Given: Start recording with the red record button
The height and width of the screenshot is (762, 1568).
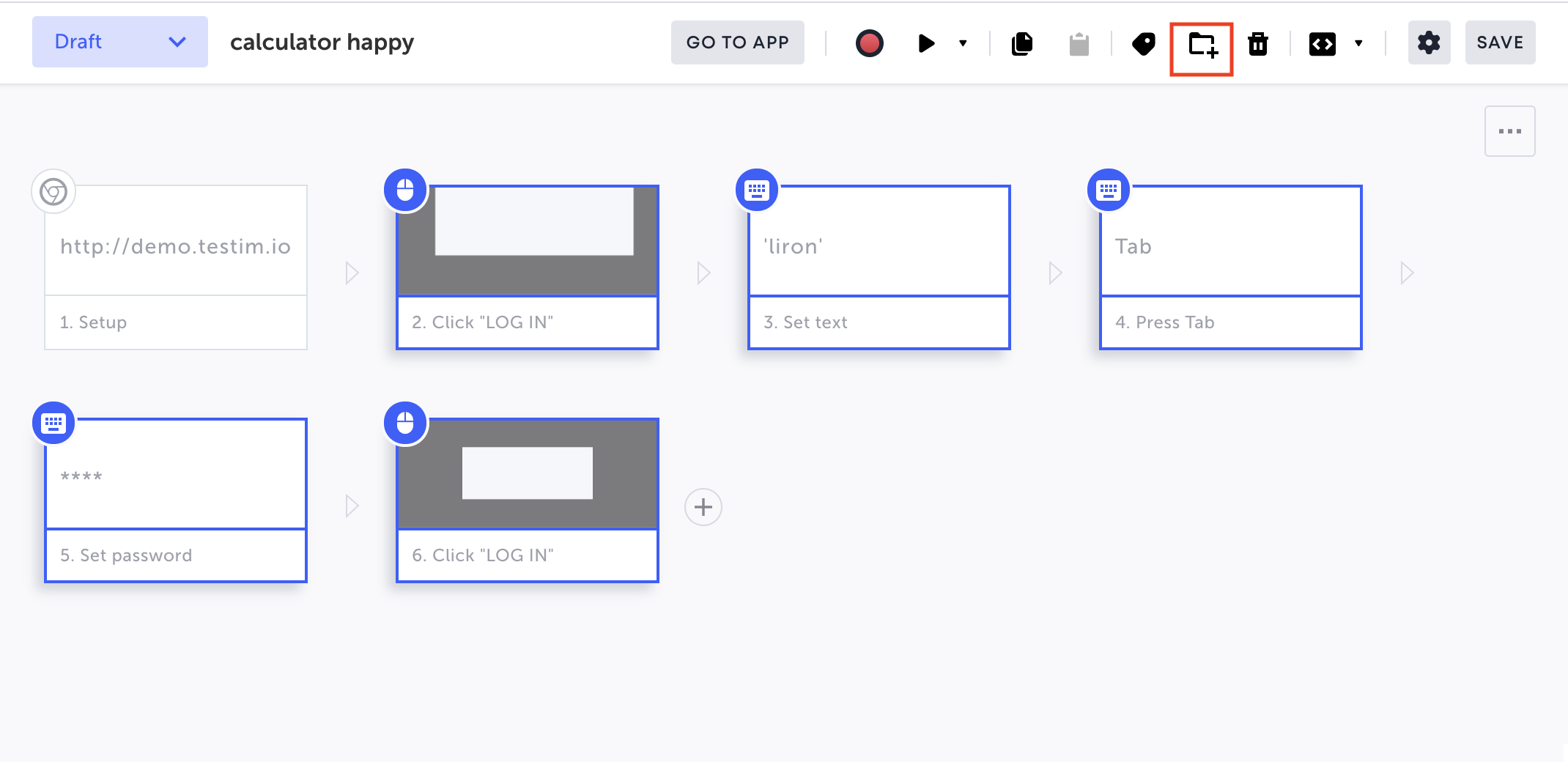Looking at the screenshot, I should (x=869, y=43).
